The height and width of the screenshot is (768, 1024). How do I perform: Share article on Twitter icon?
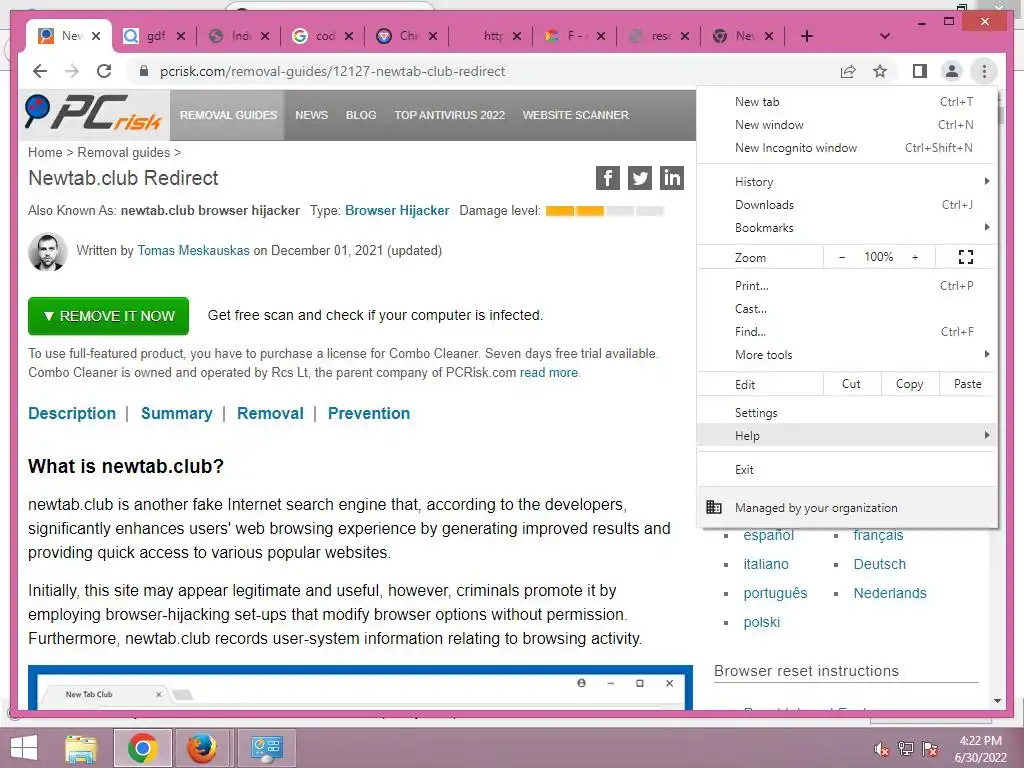click(639, 178)
